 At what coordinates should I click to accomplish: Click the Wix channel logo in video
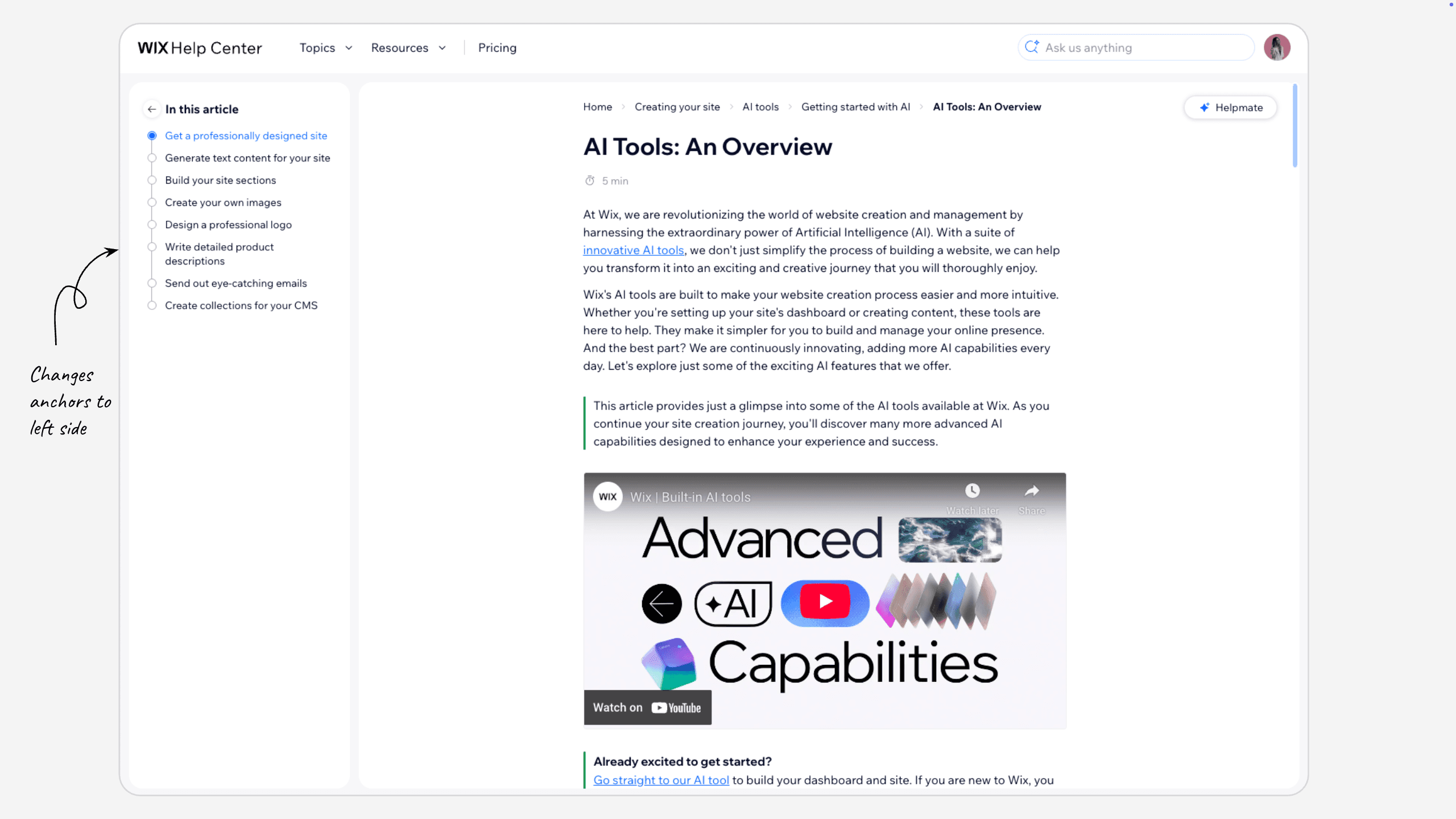607,497
